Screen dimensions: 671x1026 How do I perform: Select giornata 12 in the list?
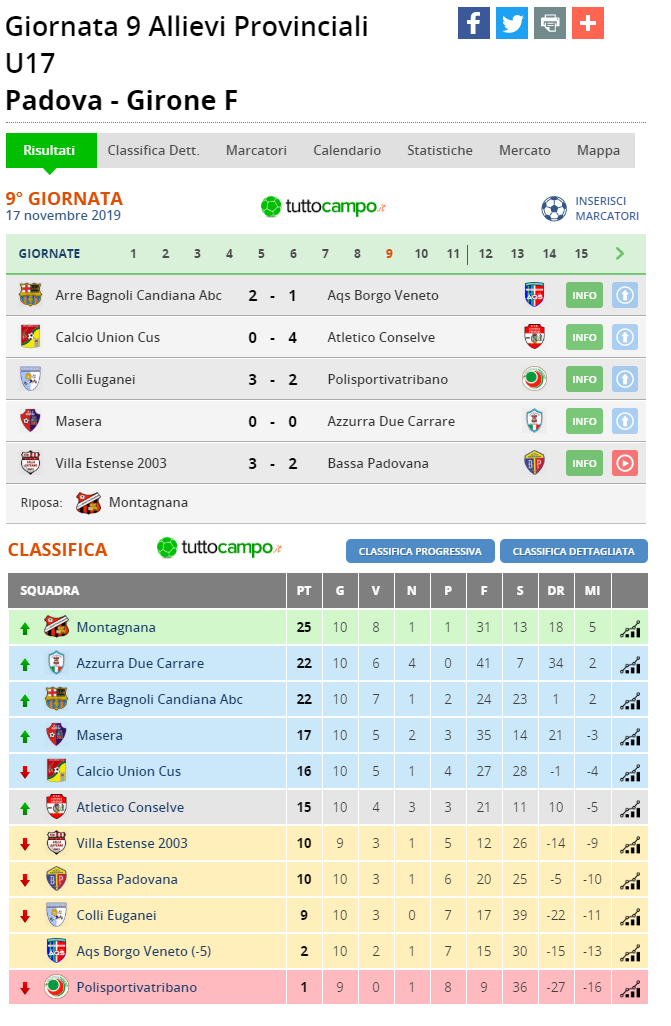point(486,254)
